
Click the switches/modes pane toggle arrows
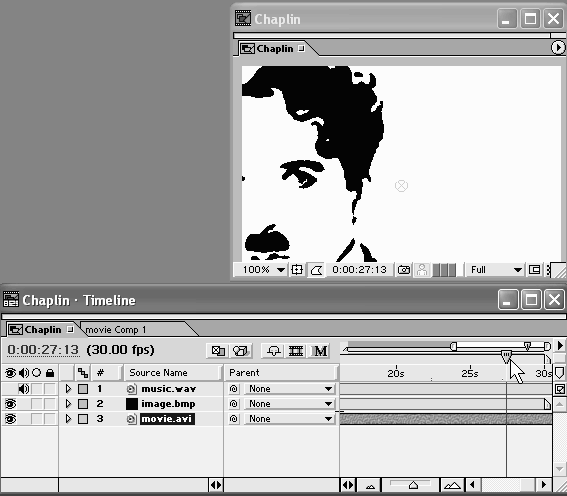tap(216, 485)
